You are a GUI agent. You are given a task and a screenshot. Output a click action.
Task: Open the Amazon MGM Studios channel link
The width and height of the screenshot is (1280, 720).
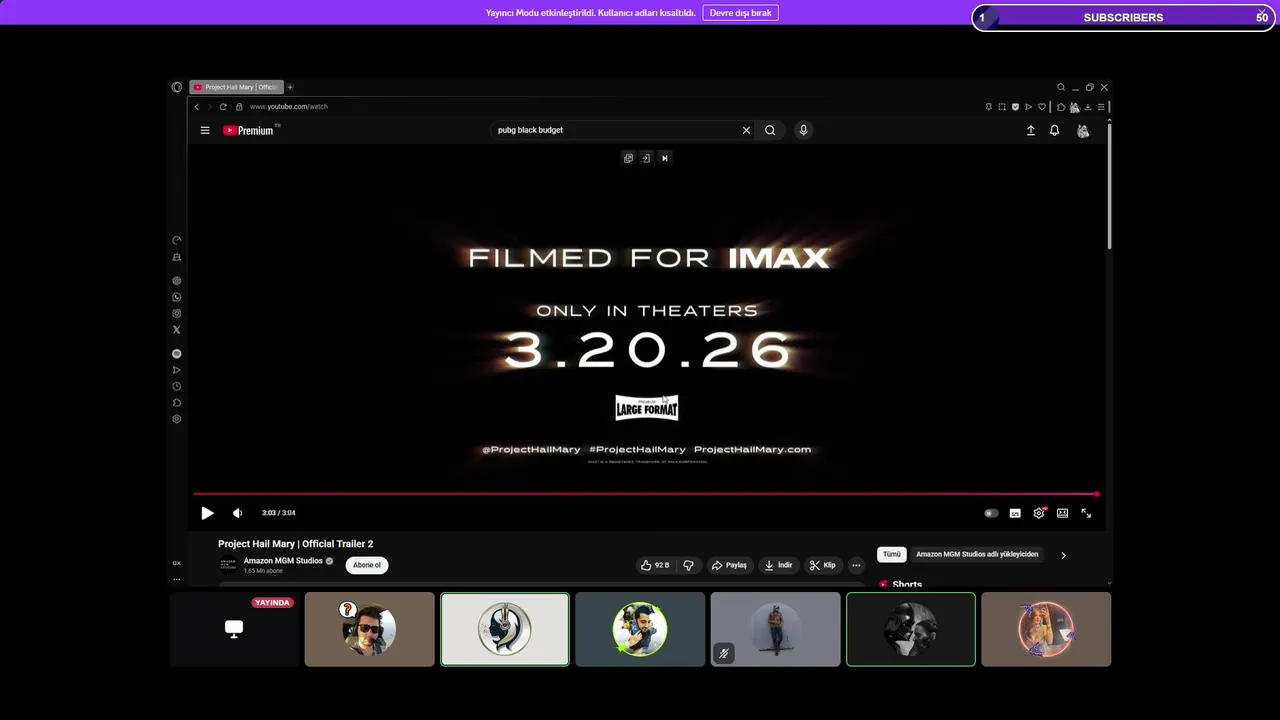pyautogui.click(x=283, y=561)
